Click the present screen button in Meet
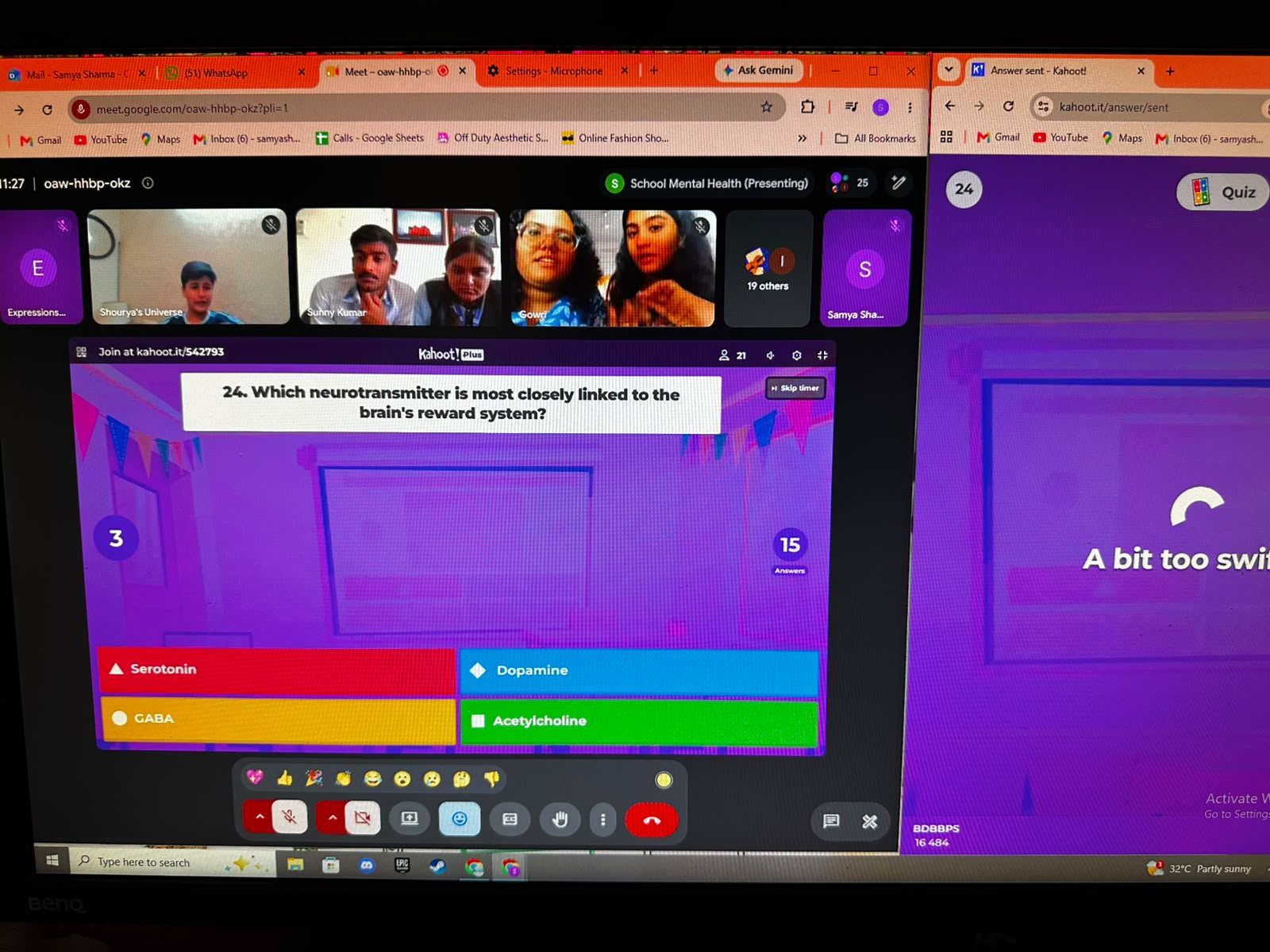This screenshot has width=1270, height=952. coord(410,819)
